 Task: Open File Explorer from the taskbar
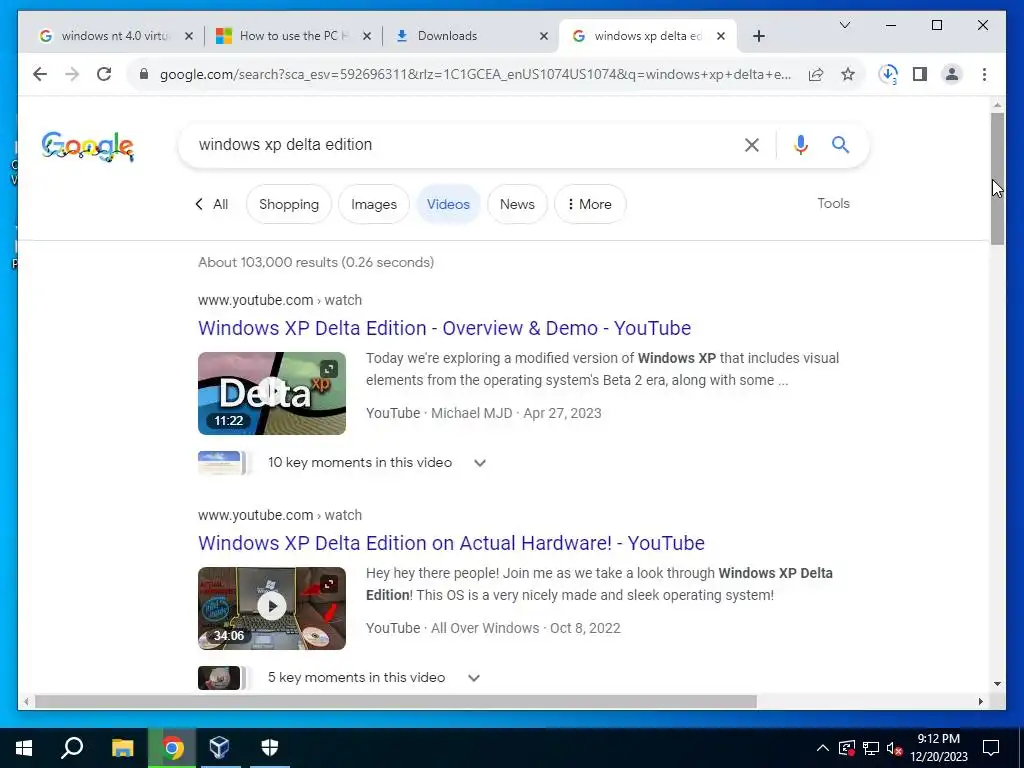pyautogui.click(x=122, y=748)
